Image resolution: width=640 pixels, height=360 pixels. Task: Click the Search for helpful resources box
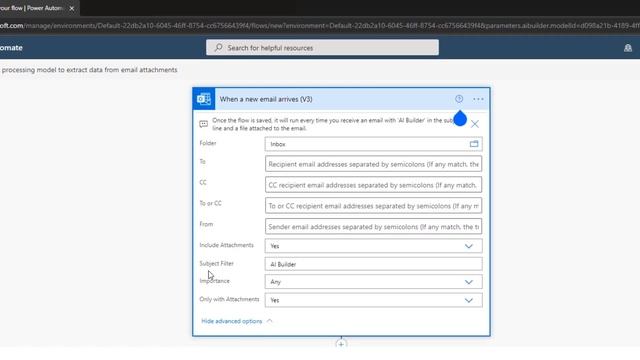pyautogui.click(x=322, y=47)
